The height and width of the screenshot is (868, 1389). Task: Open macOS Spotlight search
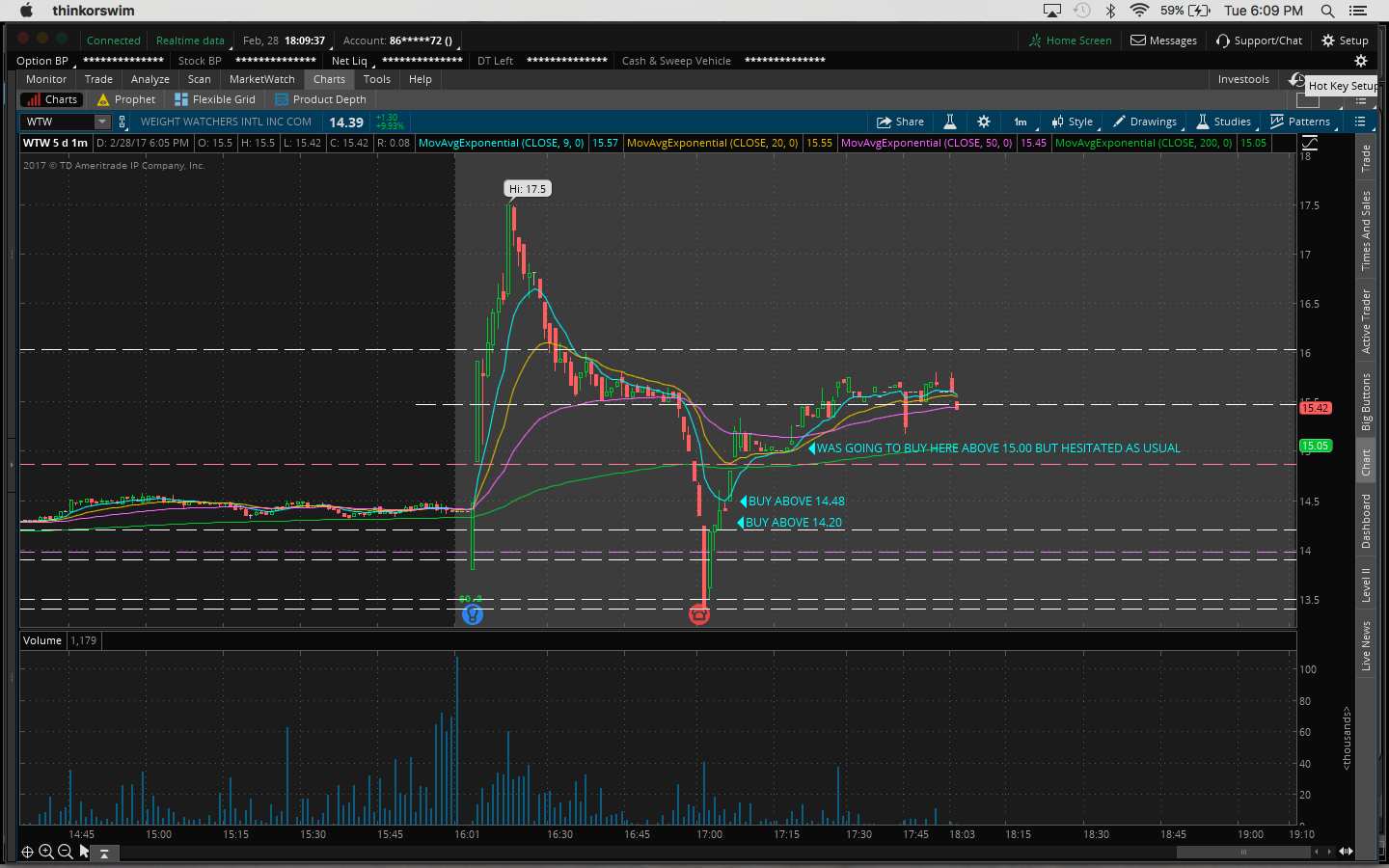click(1327, 11)
